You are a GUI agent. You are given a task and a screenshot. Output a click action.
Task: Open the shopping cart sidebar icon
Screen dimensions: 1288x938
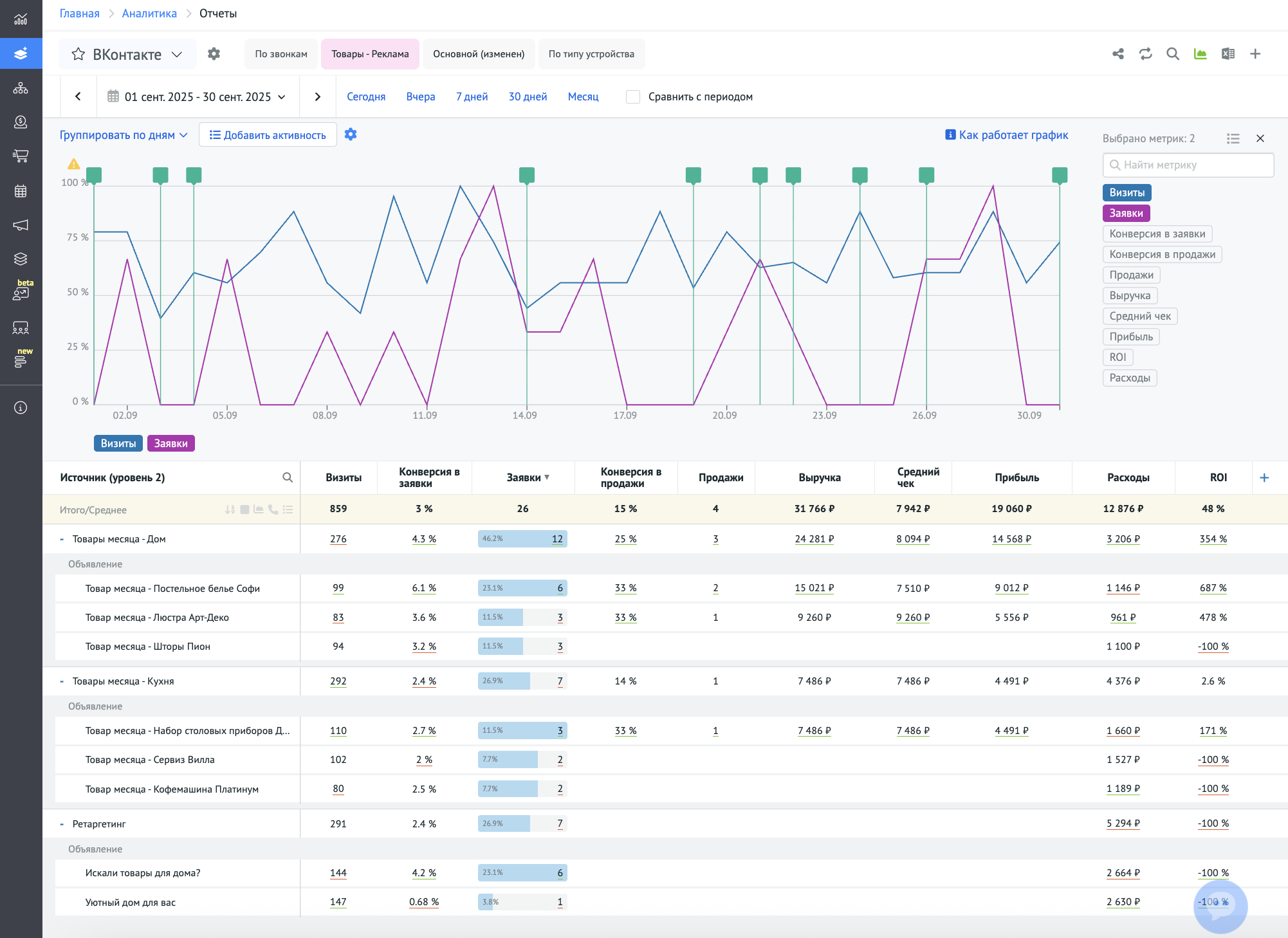21,156
